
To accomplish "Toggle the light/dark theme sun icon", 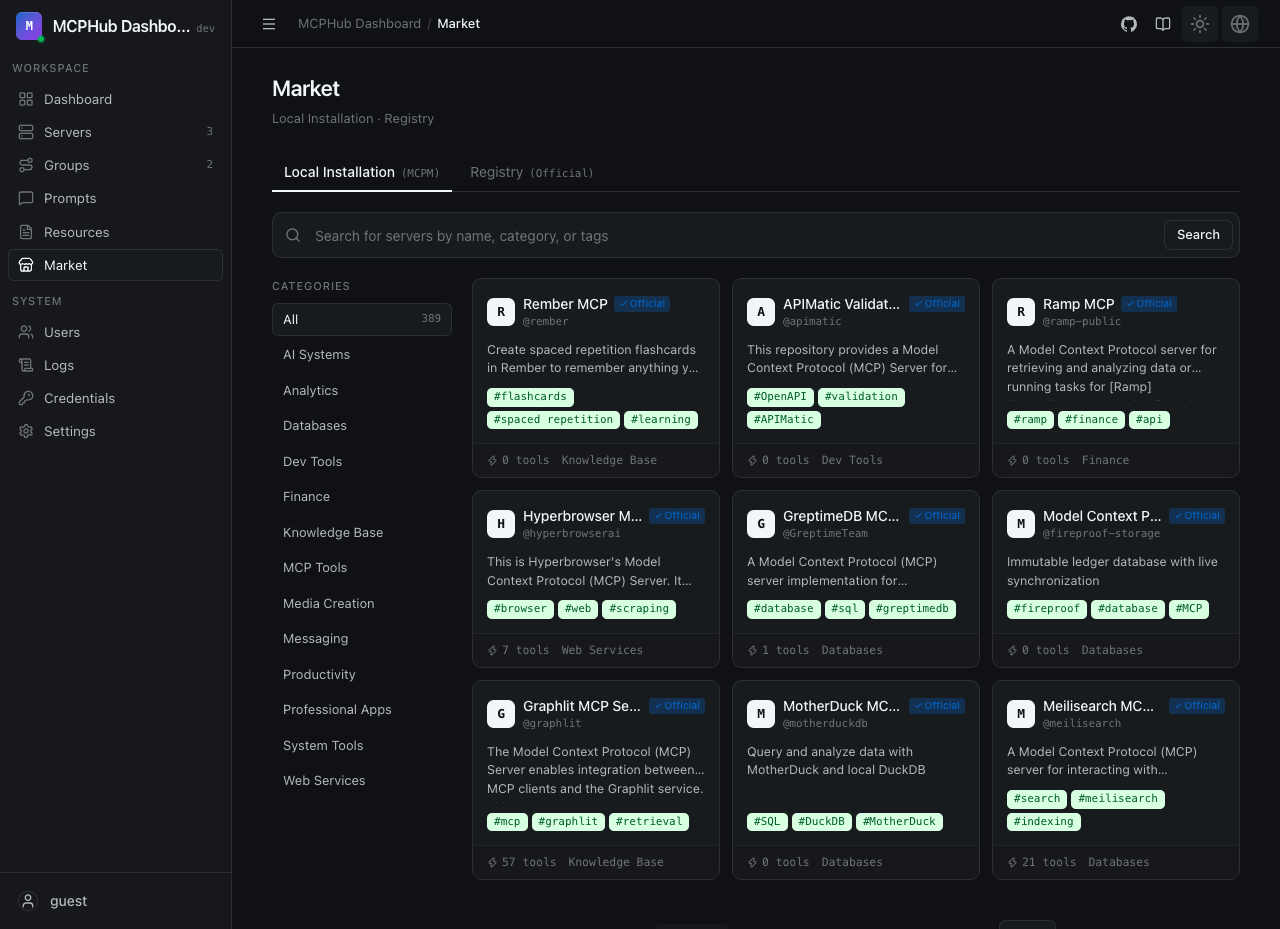I will click(1200, 24).
